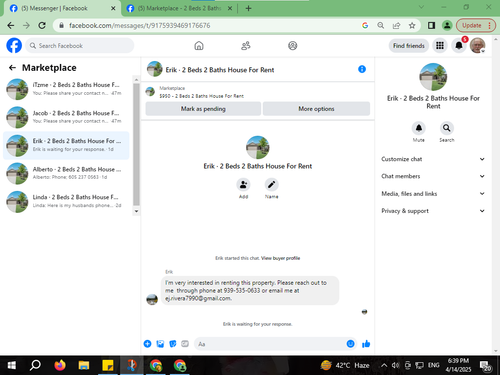Select Erik conversation in chat list
Image resolution: width=500 pixels, height=375 pixels.
click(x=66, y=145)
